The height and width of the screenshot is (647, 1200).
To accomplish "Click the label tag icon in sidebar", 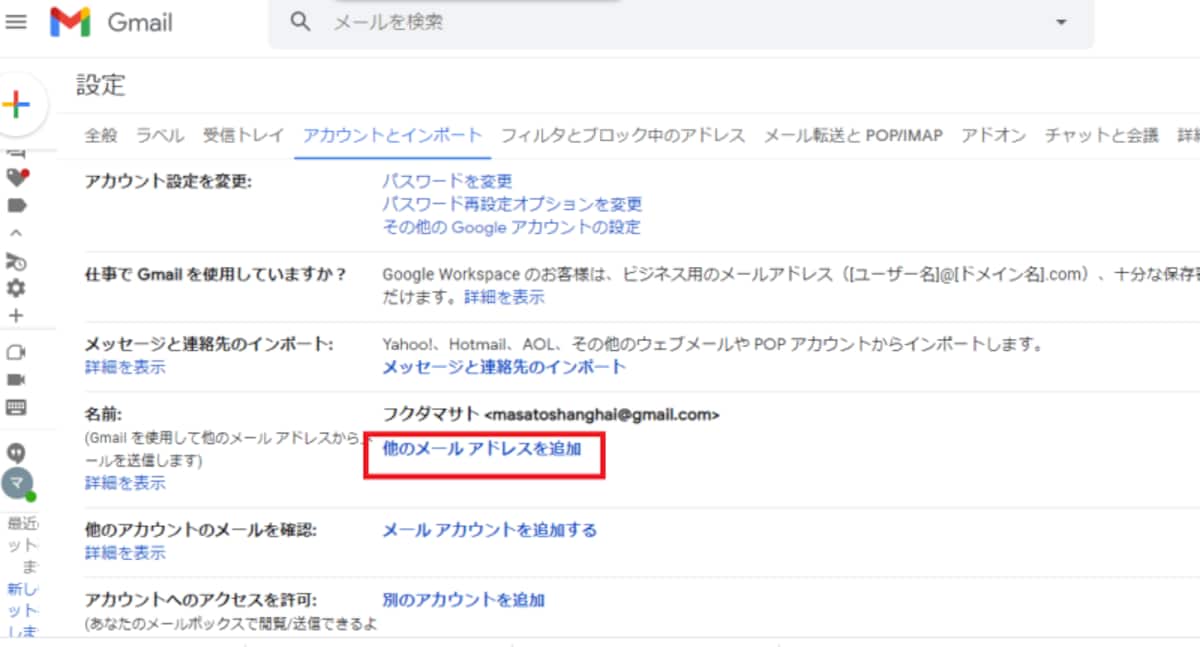I will [x=16, y=205].
